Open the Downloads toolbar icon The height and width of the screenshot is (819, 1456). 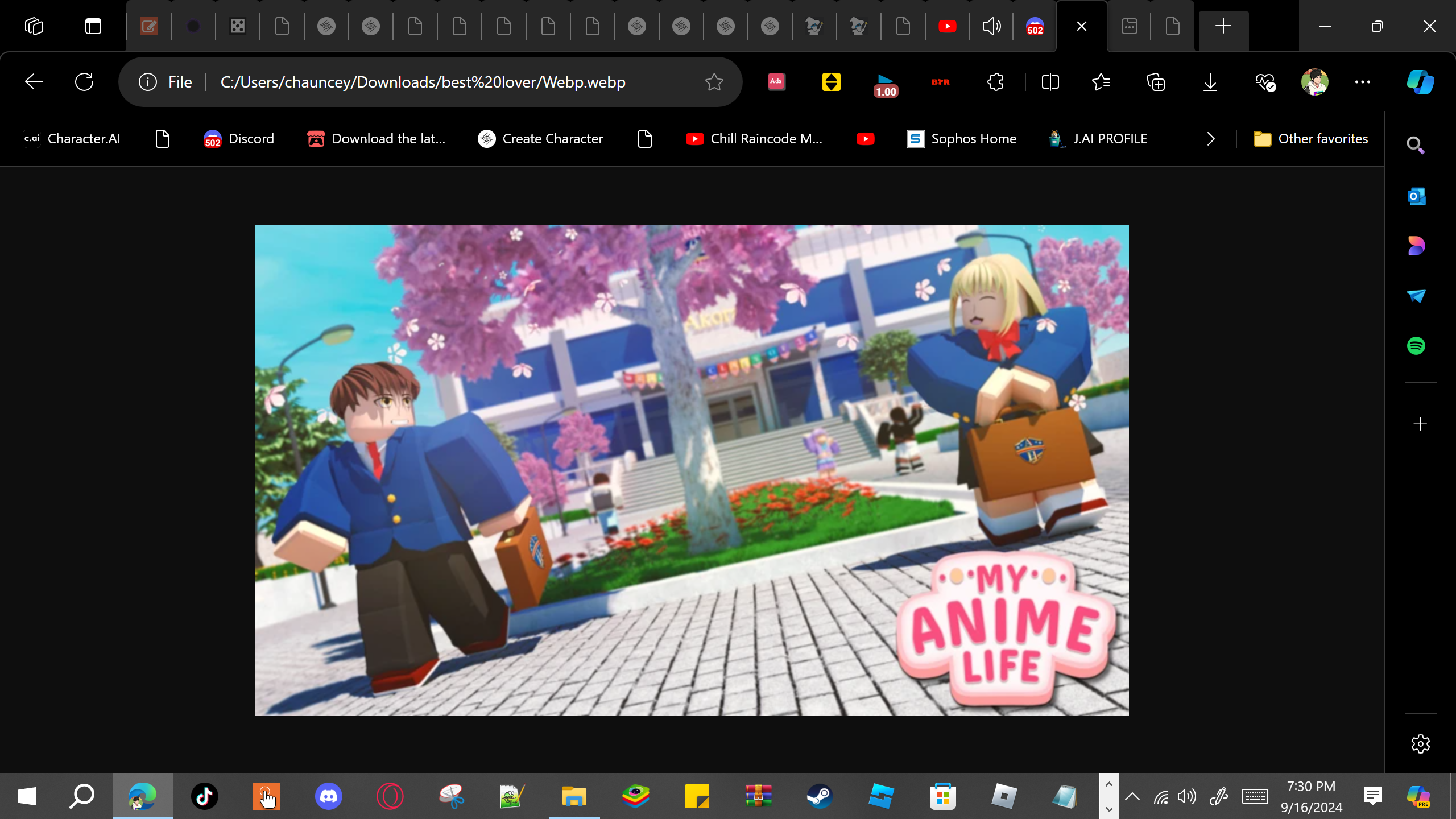coord(1210,82)
